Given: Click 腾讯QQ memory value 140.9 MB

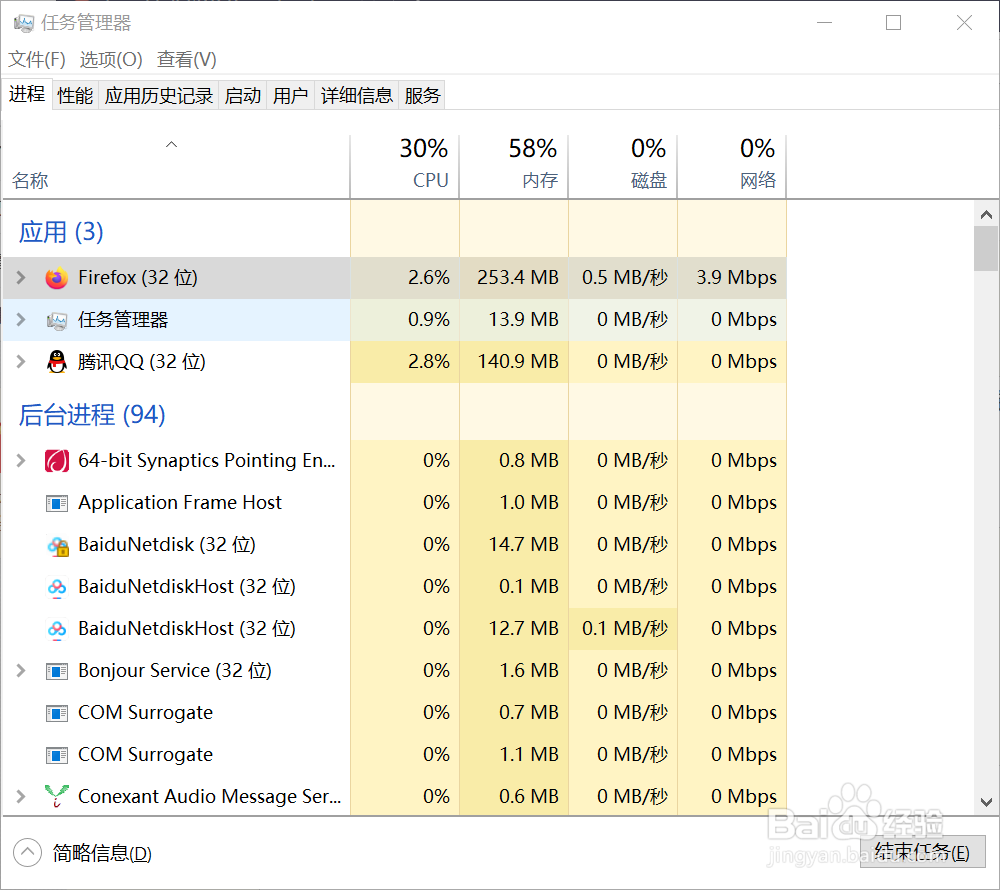Looking at the screenshot, I should click(x=518, y=361).
